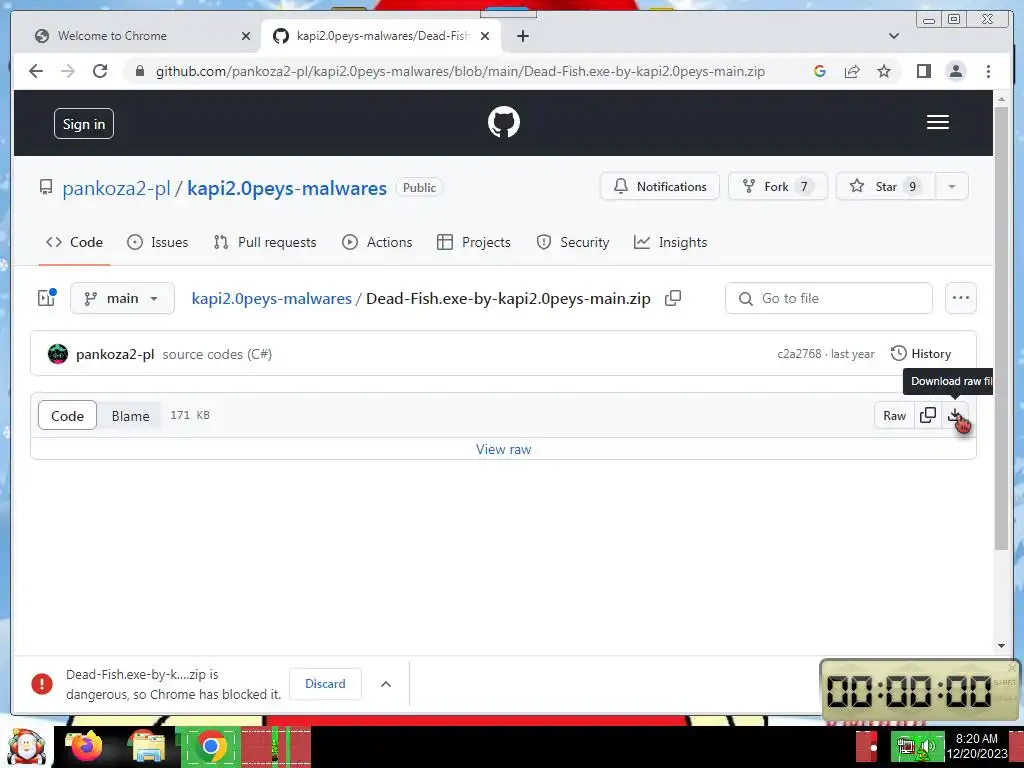This screenshot has height=768, width=1024.
Task: Open the Projects tab
Action: point(474,242)
